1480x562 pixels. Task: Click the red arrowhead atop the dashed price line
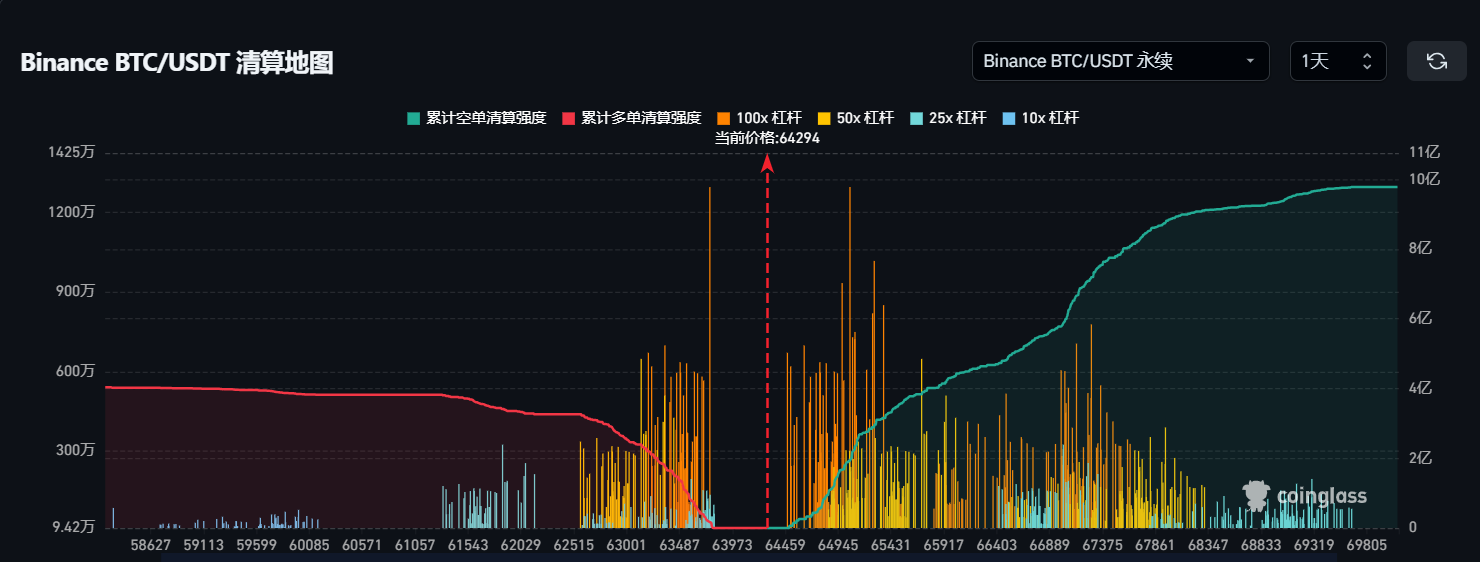pos(767,163)
